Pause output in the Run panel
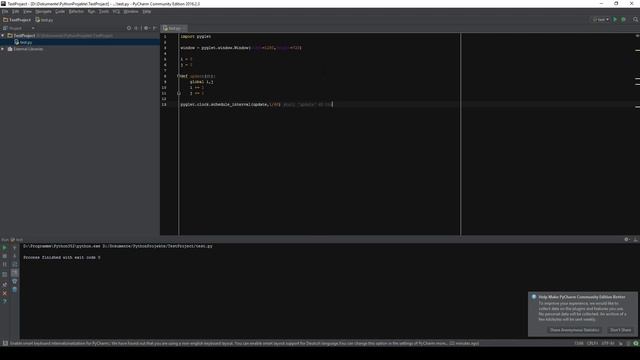 [4, 264]
